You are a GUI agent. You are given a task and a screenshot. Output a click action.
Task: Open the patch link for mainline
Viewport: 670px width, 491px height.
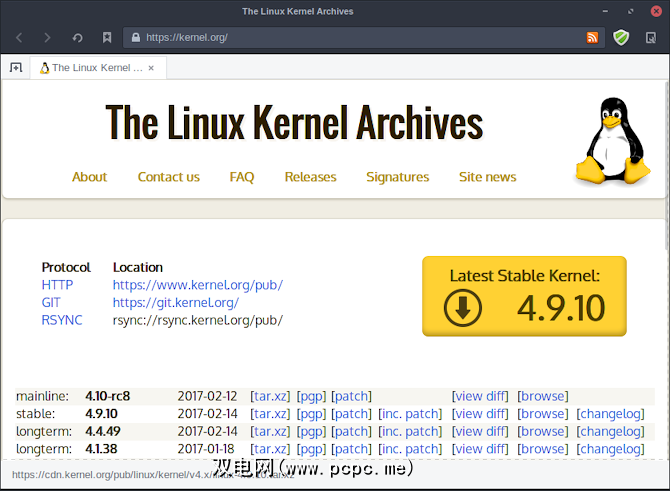pos(351,397)
